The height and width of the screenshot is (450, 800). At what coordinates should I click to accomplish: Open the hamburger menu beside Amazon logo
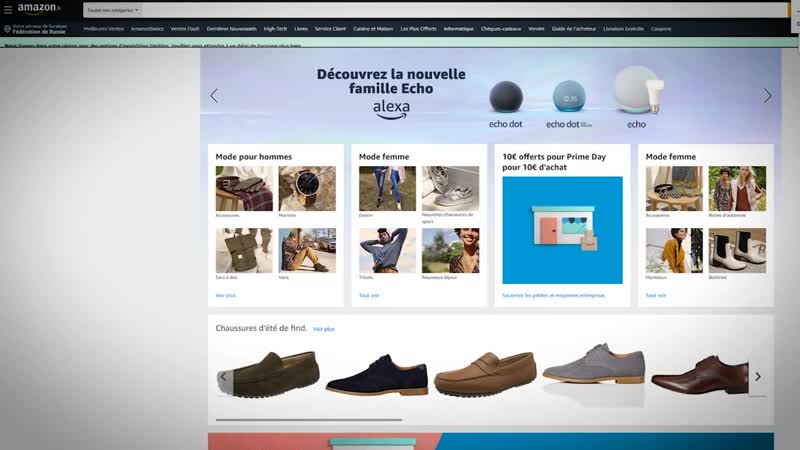click(x=8, y=9)
